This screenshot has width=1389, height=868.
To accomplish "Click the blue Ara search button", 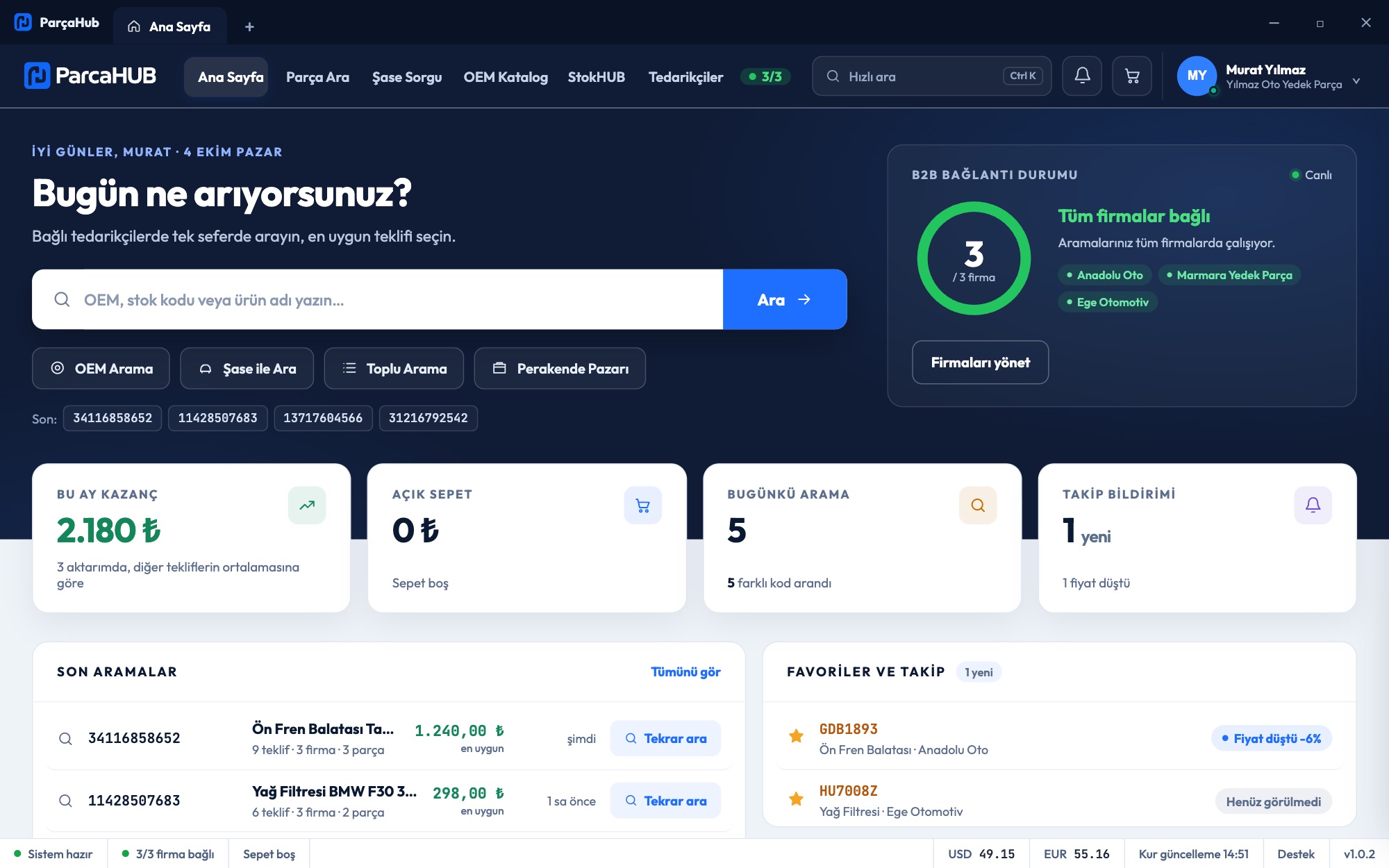I will coord(785,299).
